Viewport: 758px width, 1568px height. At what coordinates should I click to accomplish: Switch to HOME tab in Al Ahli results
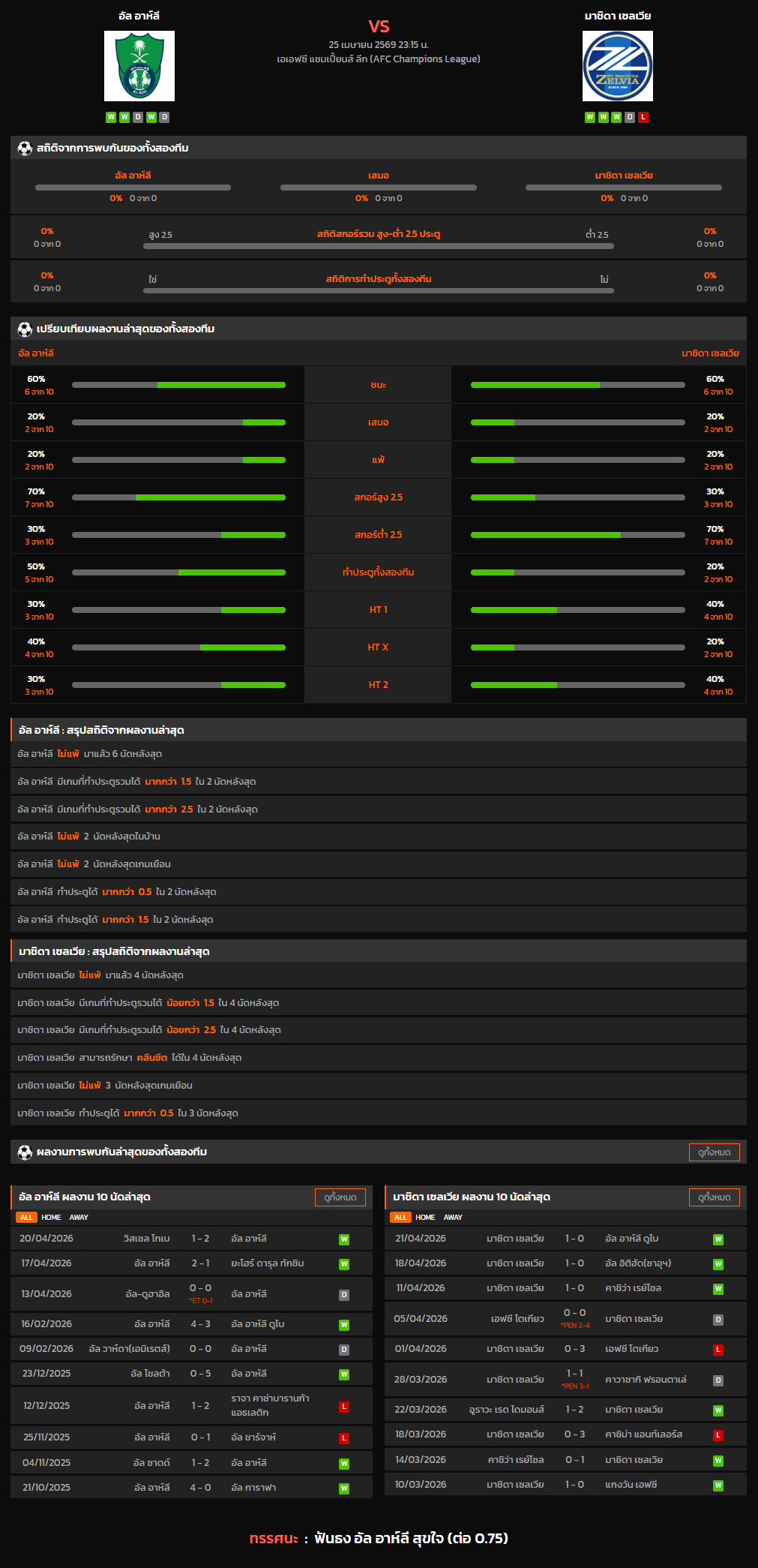pos(51,1218)
